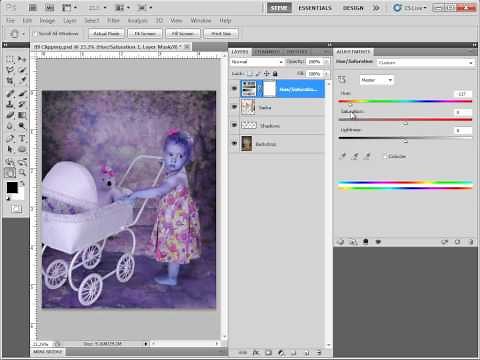Switch to the DESIGN workspace
The width and height of the screenshot is (480, 360).
(353, 8)
